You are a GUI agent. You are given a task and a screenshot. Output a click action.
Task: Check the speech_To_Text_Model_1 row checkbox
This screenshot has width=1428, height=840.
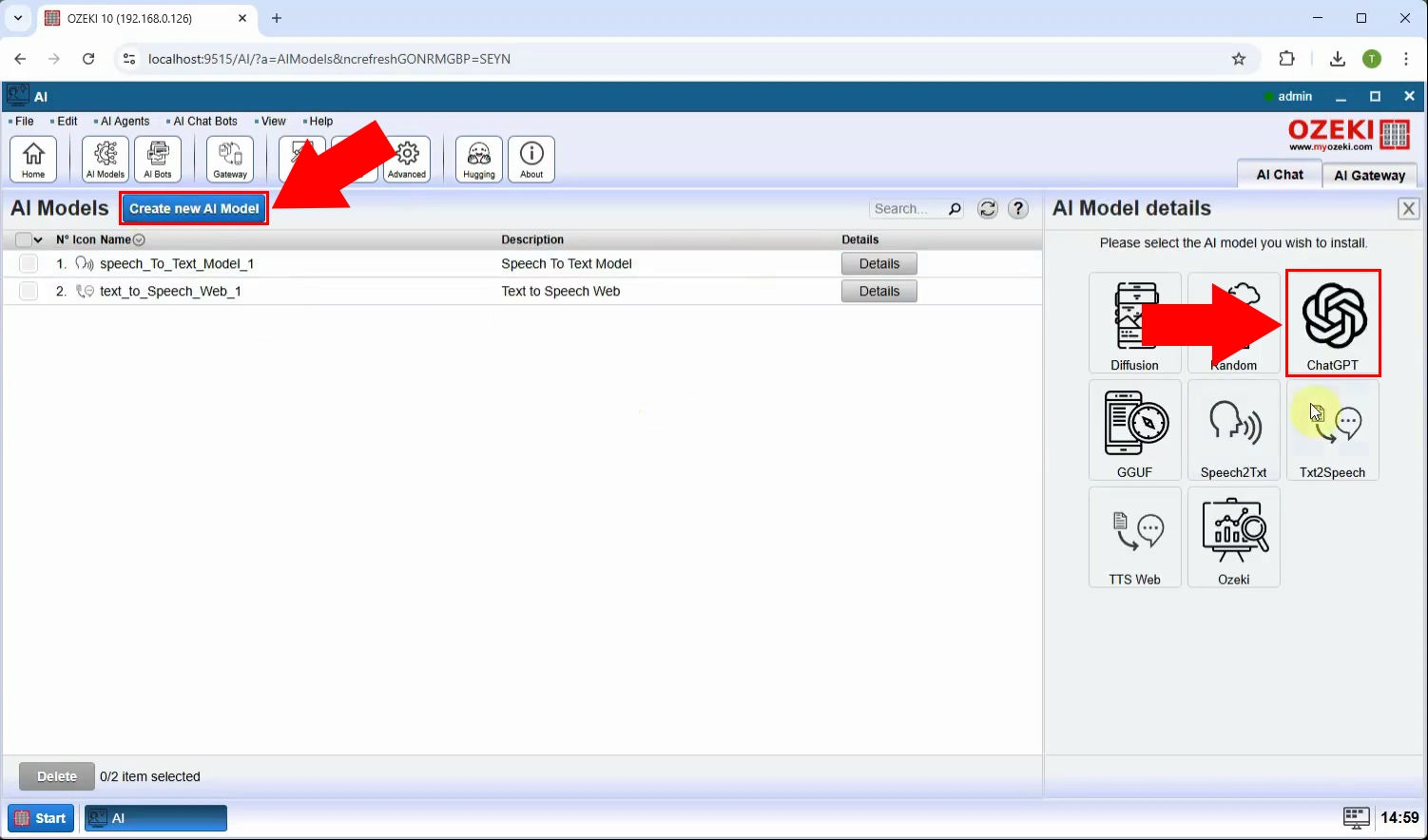tap(29, 264)
